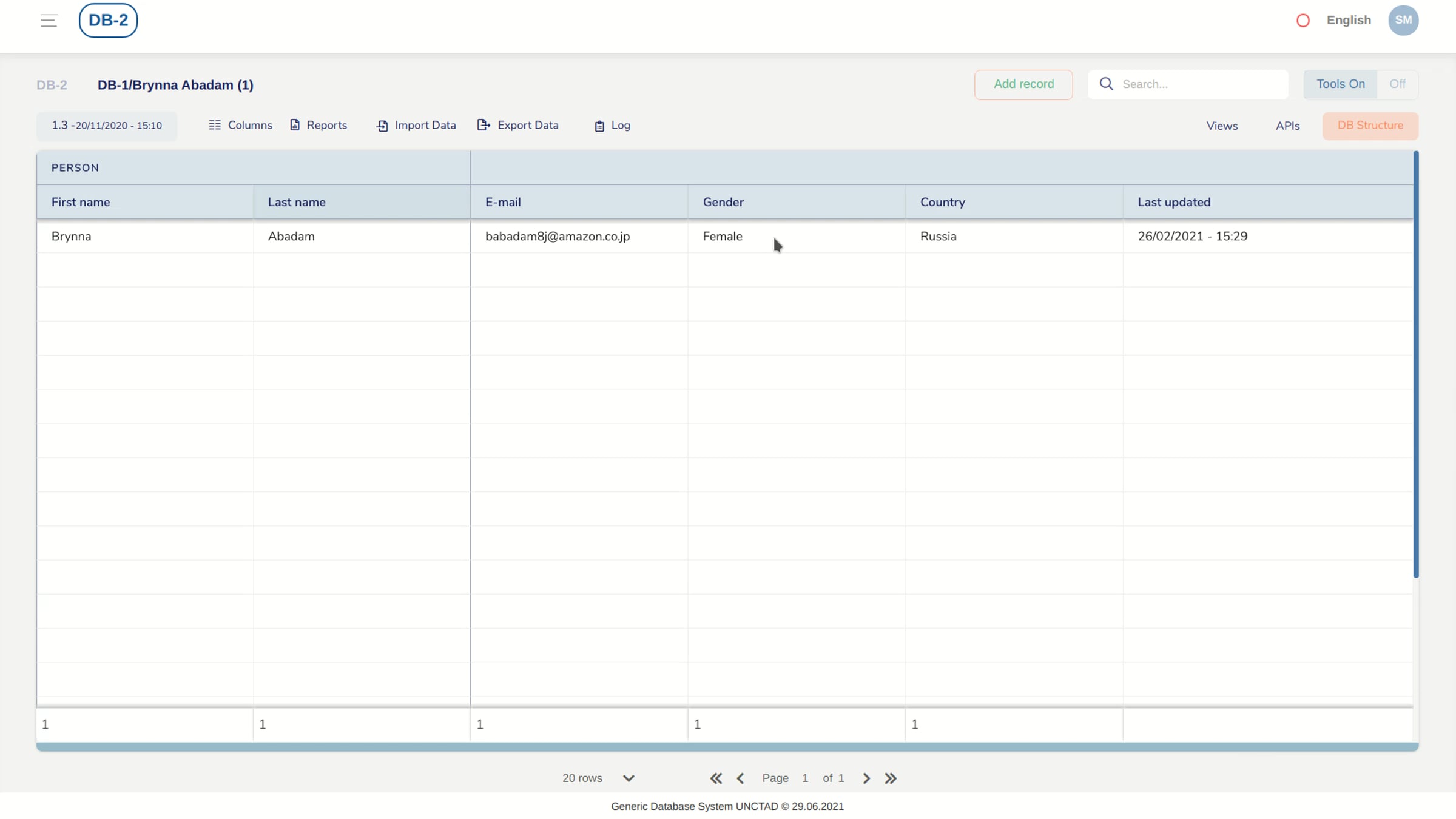This screenshot has width=1456, height=819.
Task: Click the Gender column count total
Action: click(x=797, y=724)
